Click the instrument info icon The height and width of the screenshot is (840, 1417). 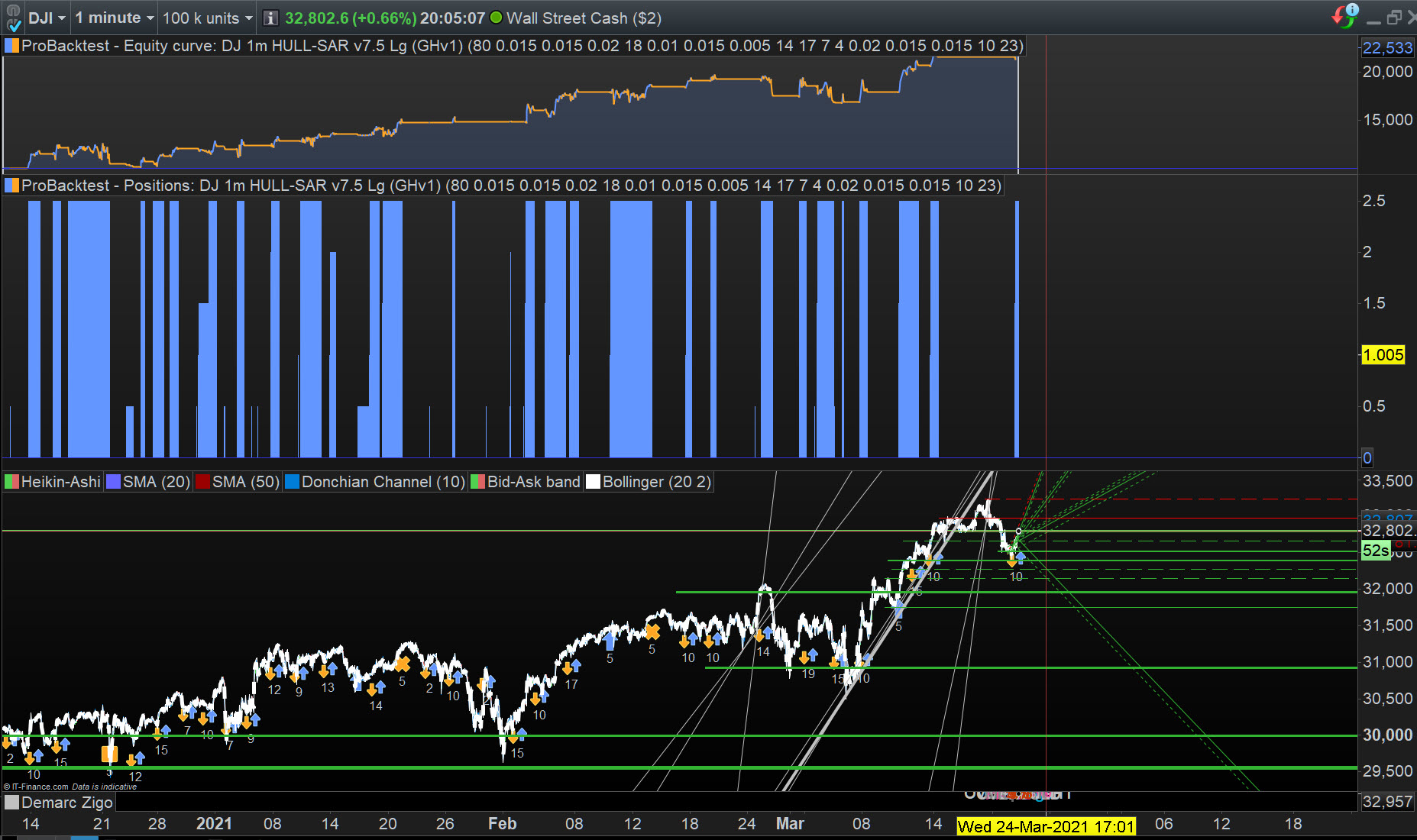pyautogui.click(x=270, y=18)
